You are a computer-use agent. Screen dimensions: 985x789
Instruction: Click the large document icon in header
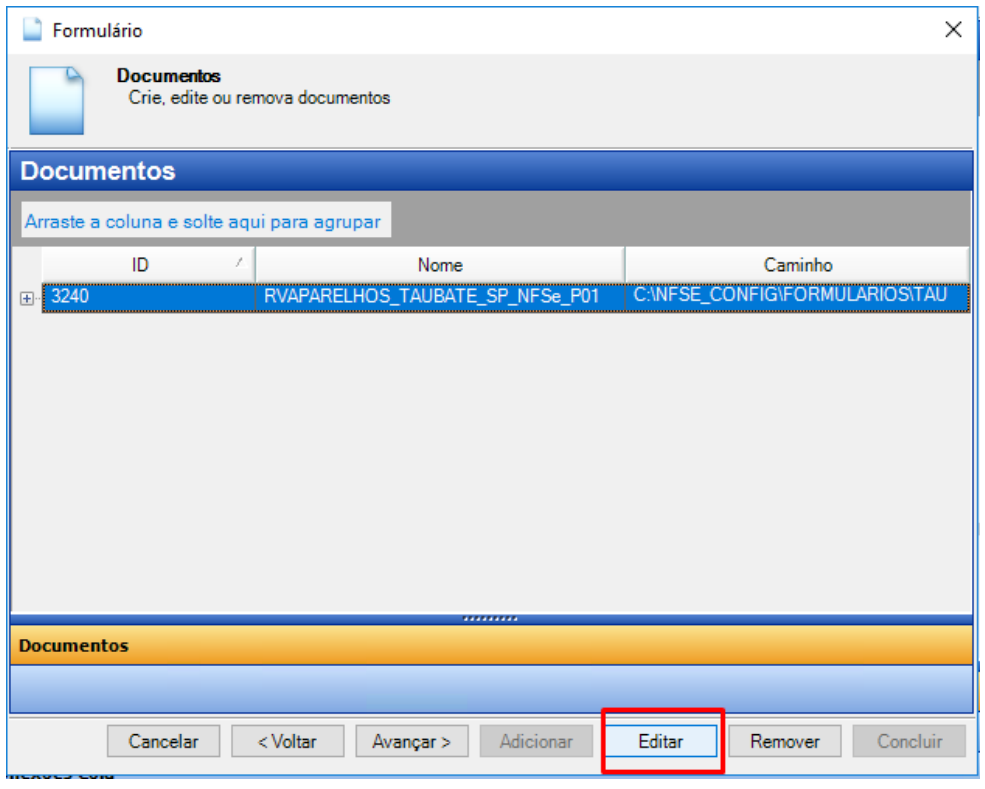[x=56, y=100]
